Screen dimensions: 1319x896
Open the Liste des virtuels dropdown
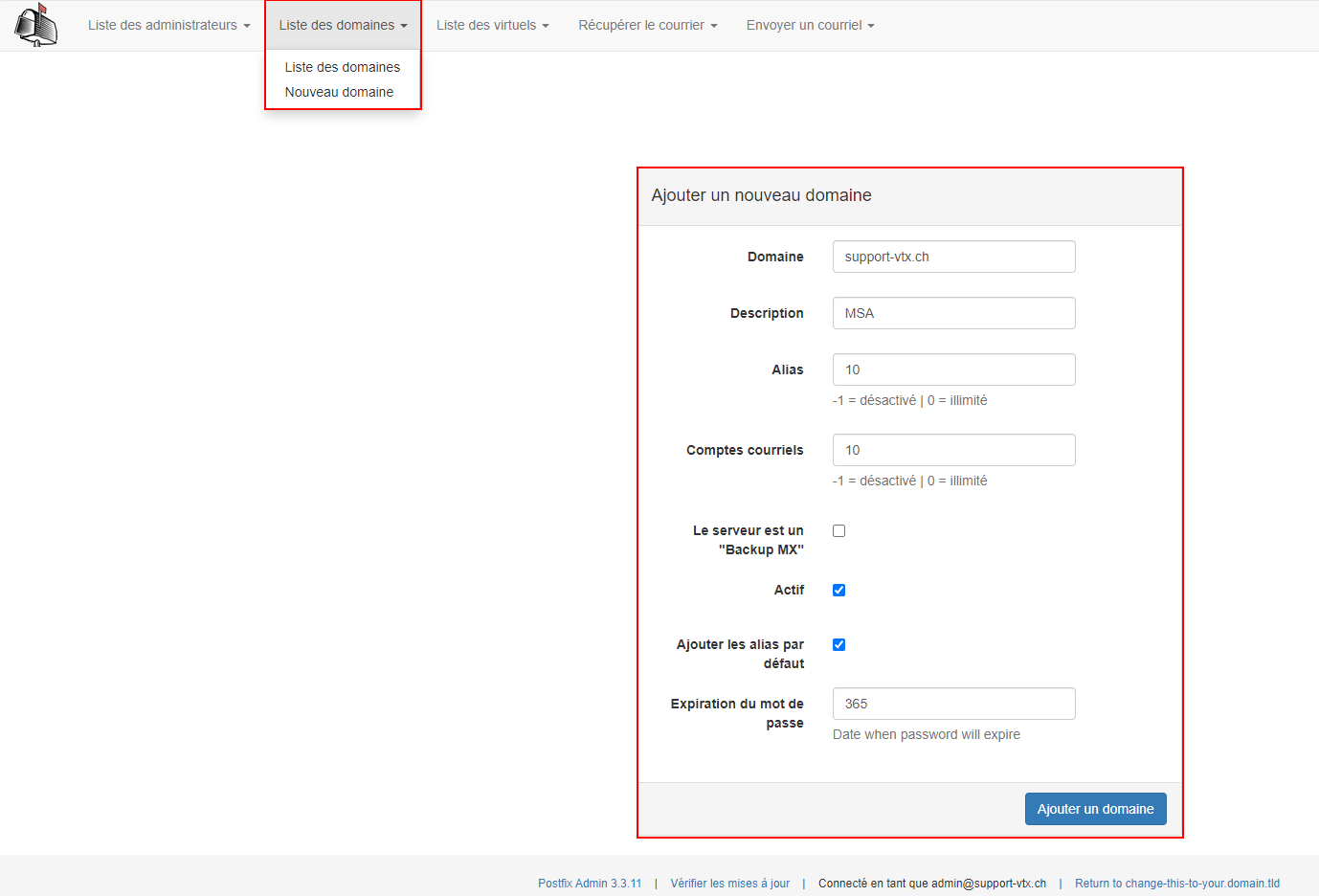[492, 25]
